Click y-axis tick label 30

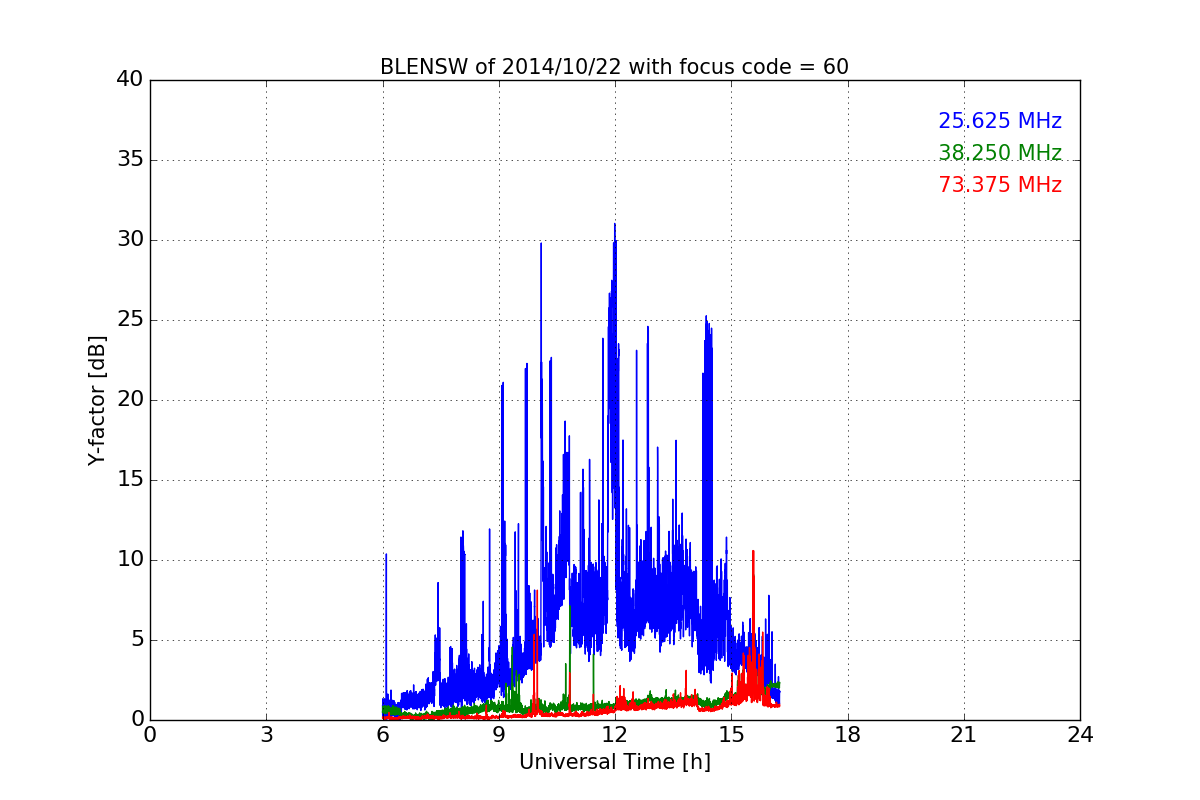tap(131, 240)
